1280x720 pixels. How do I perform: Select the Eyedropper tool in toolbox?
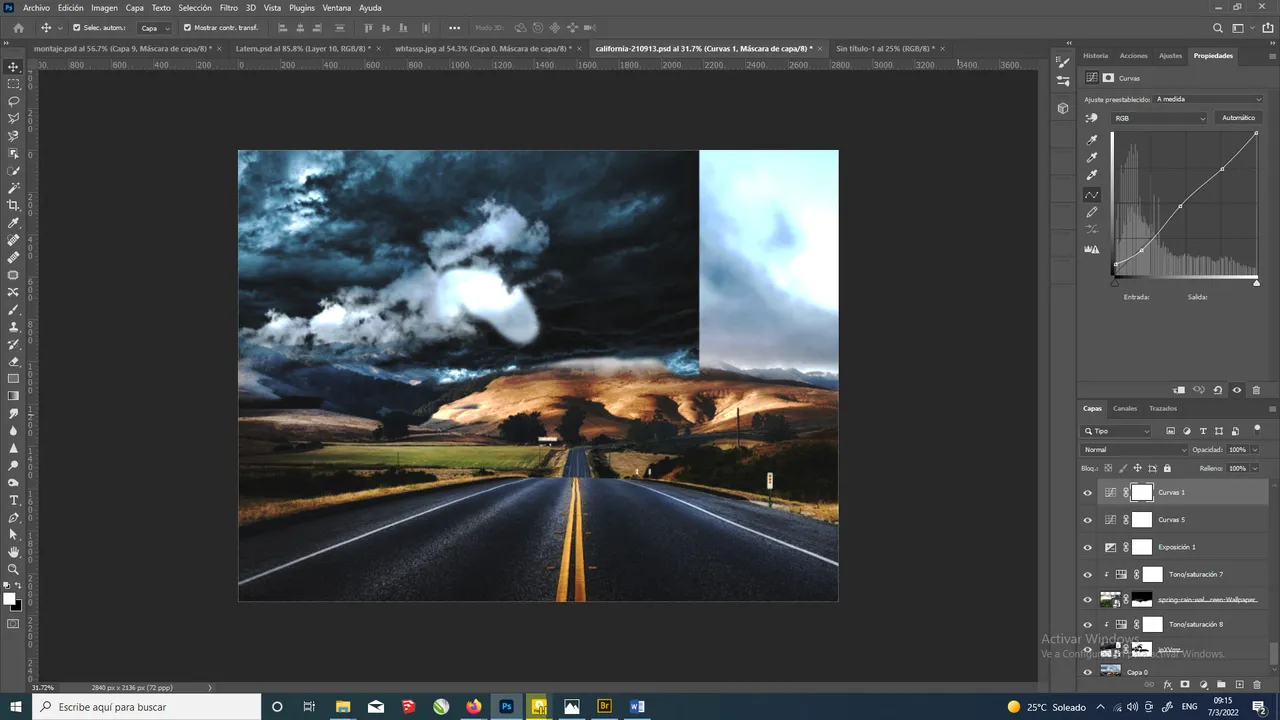coord(14,223)
